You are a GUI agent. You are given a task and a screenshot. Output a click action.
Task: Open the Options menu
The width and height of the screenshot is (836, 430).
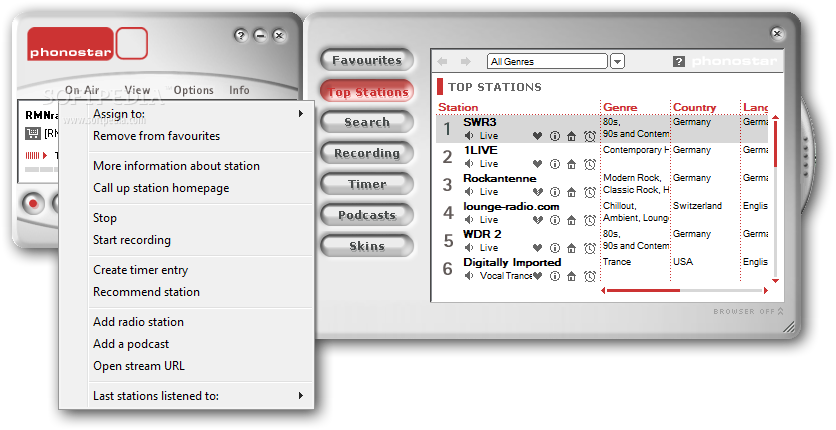pyautogui.click(x=194, y=90)
